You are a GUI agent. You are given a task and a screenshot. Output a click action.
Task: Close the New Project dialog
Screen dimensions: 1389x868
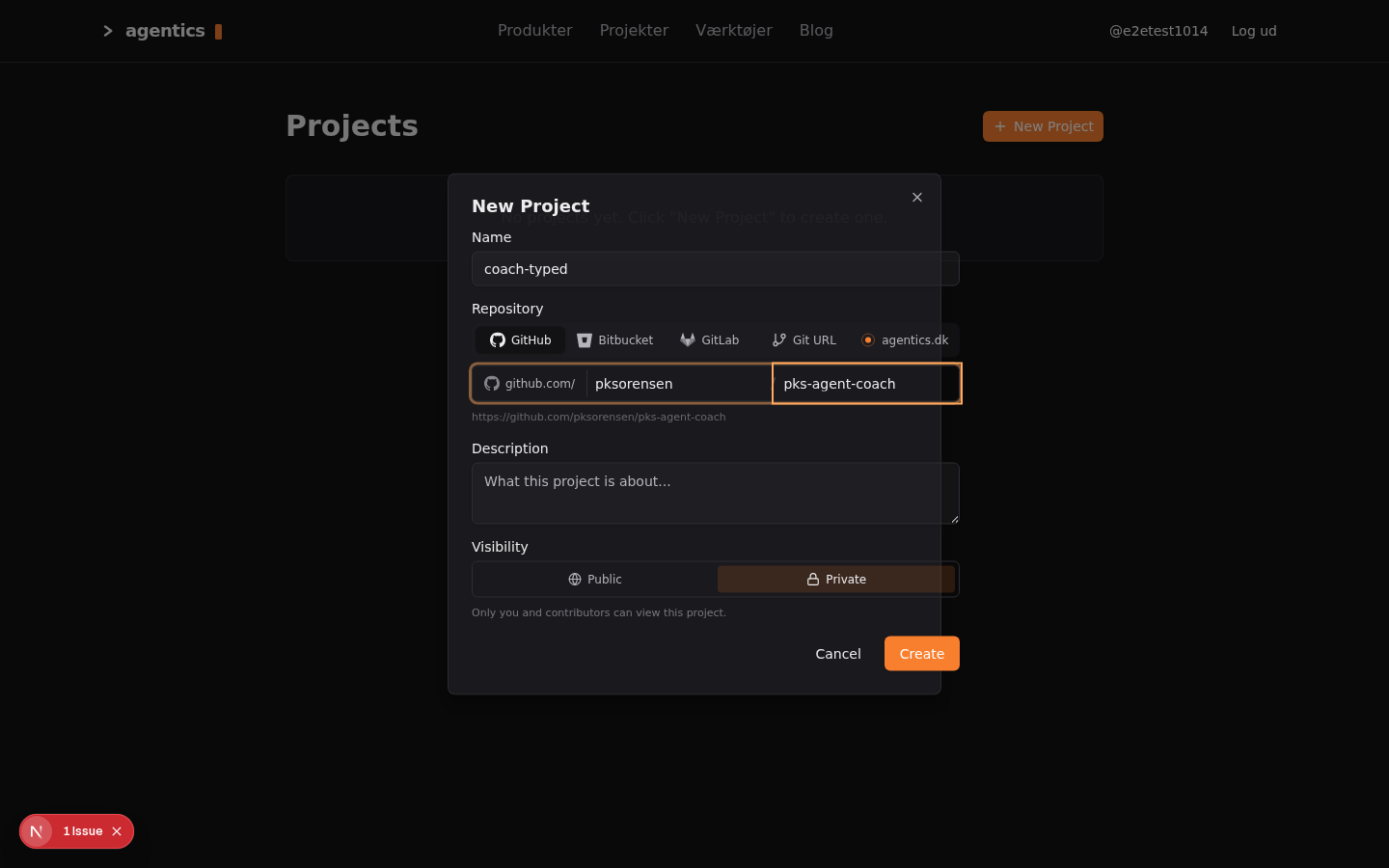coord(917,198)
